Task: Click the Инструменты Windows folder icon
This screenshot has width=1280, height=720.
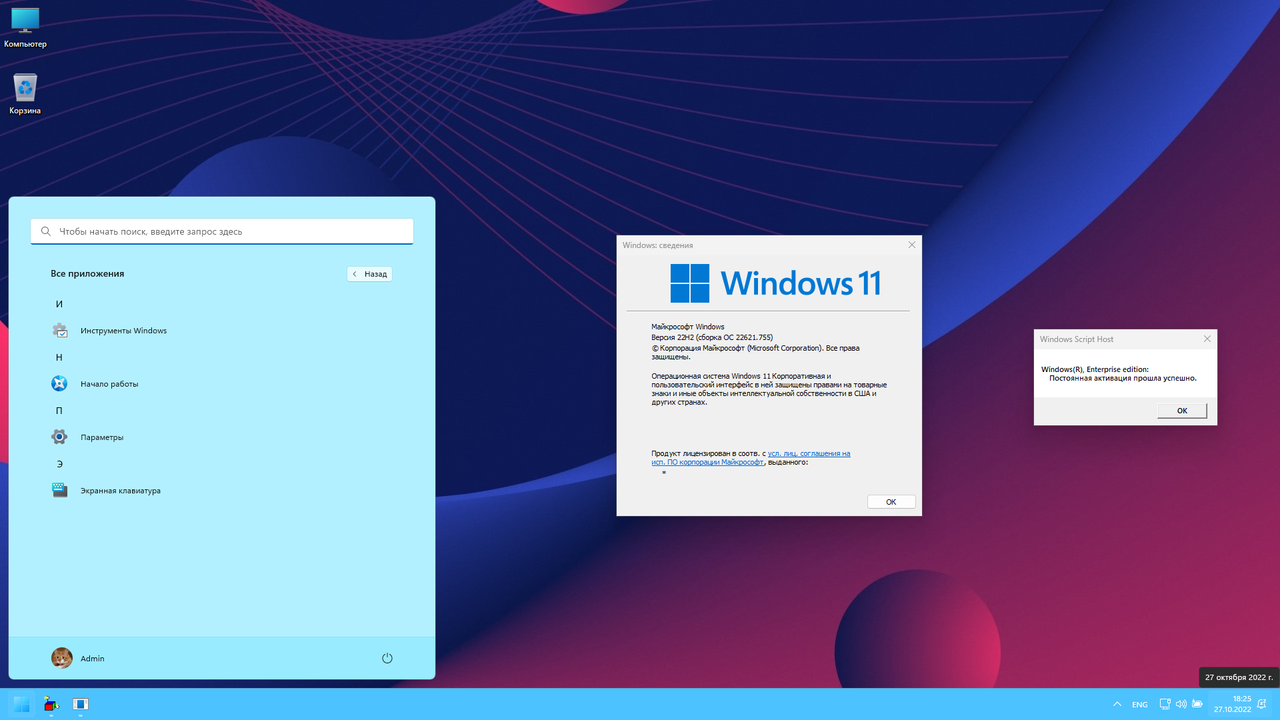Action: click(60, 330)
